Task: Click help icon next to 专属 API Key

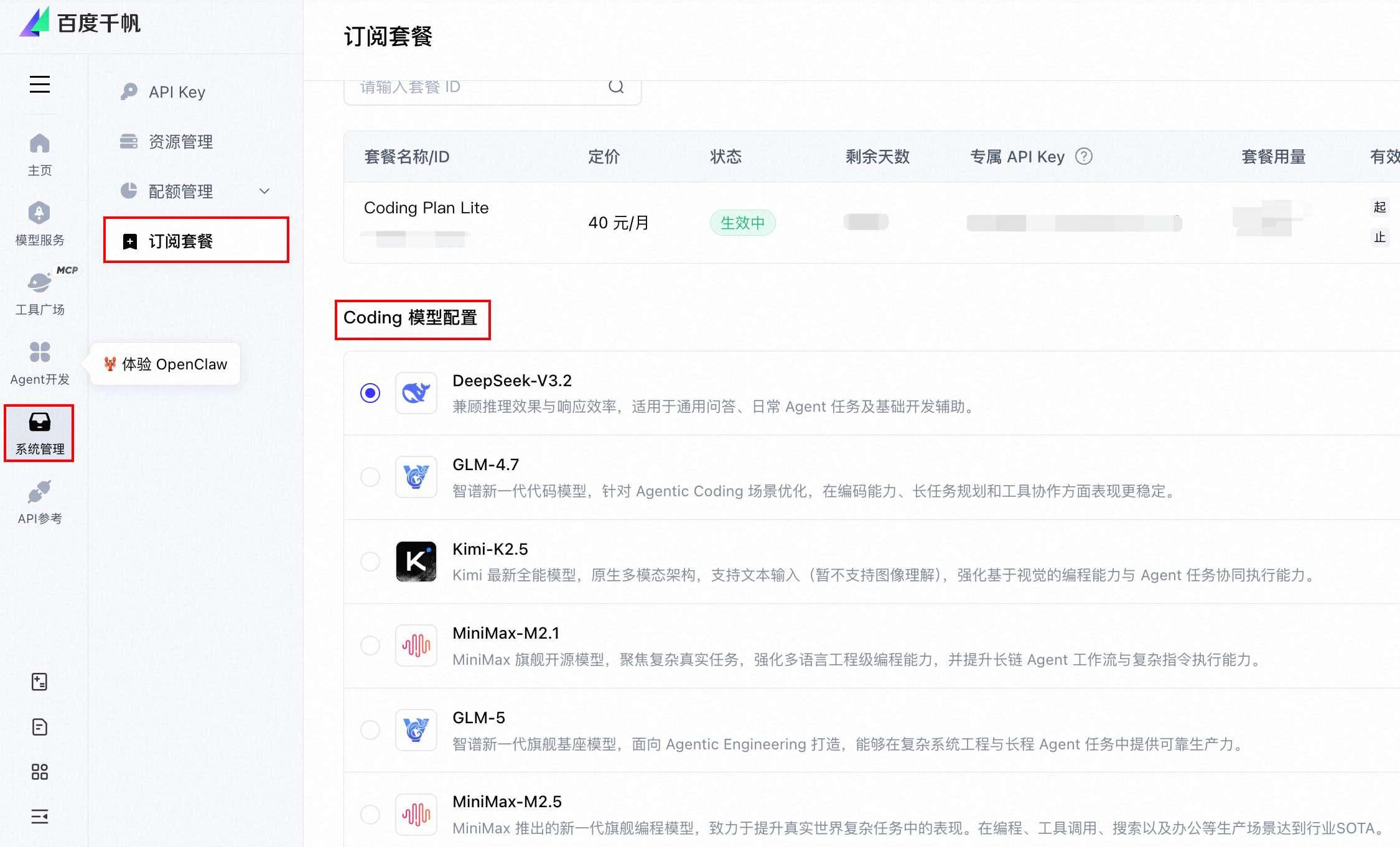Action: pyautogui.click(x=1084, y=156)
